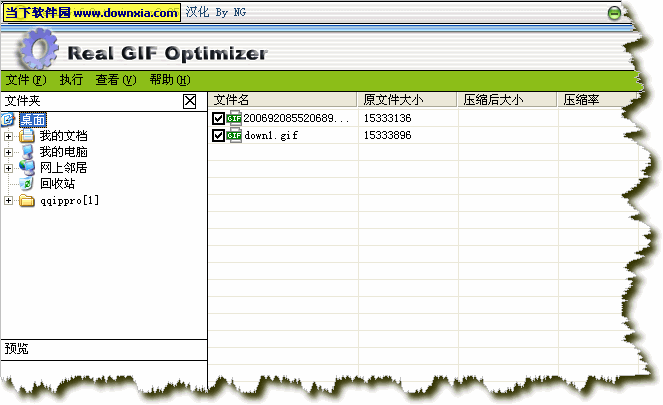Uncheck the 200692085520689 file checkbox
663x405 pixels.
pyautogui.click(x=218, y=118)
